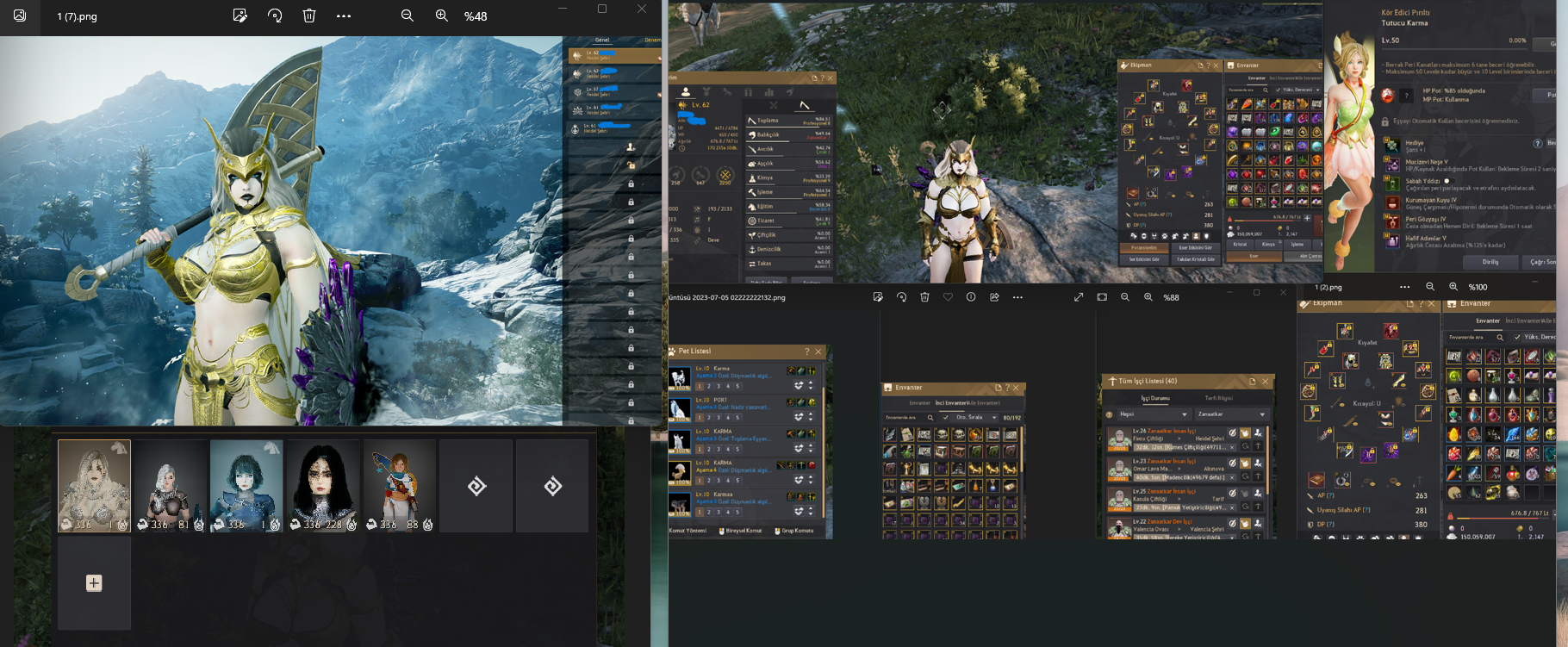
Task: Click the Mucizevi Neşe V fairy skill
Action: point(1470,165)
